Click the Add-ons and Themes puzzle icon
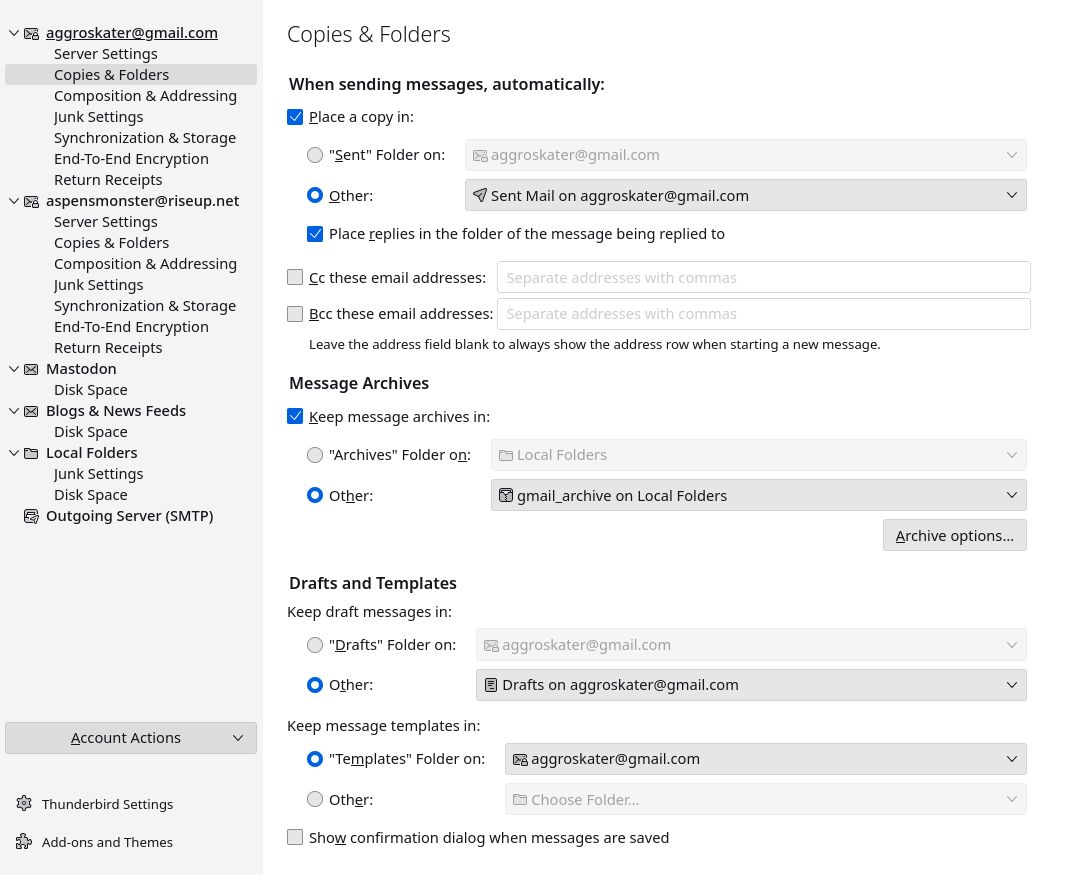The image size is (1068, 875). [x=24, y=842]
